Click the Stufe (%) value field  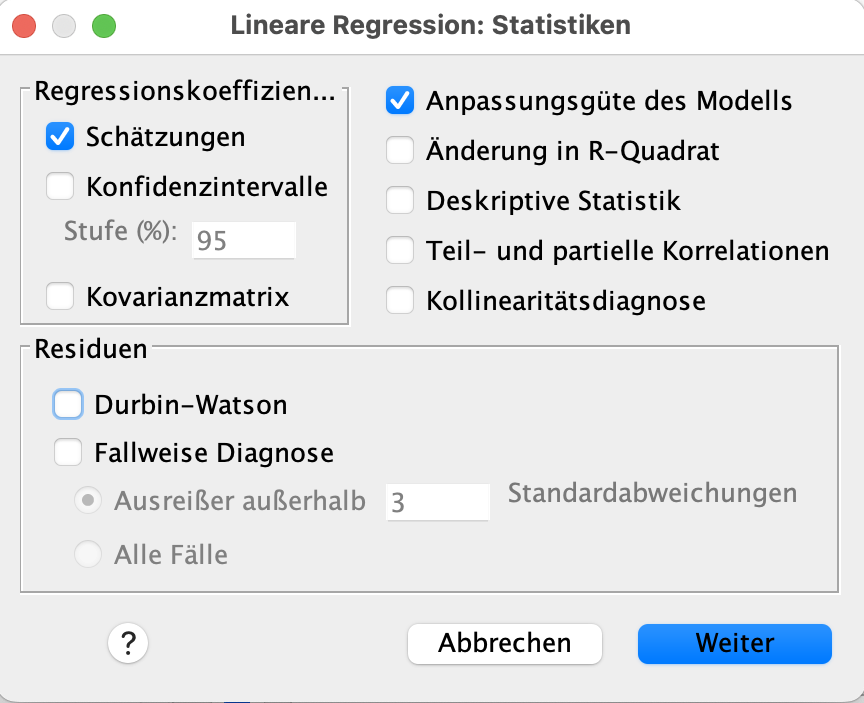(243, 240)
